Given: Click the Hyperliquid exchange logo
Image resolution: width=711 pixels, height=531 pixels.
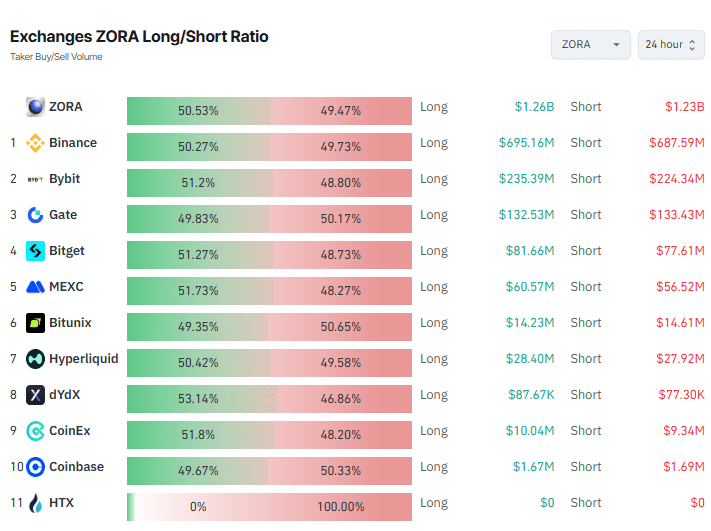Looking at the screenshot, I should pos(35,359).
